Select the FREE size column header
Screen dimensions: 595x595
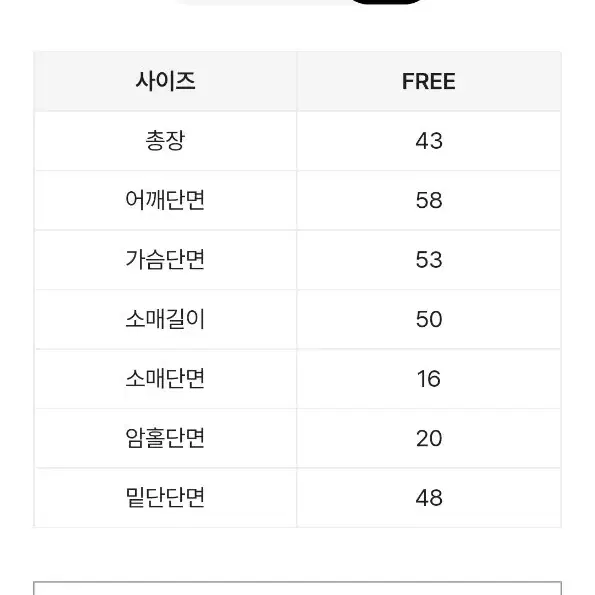tap(429, 81)
